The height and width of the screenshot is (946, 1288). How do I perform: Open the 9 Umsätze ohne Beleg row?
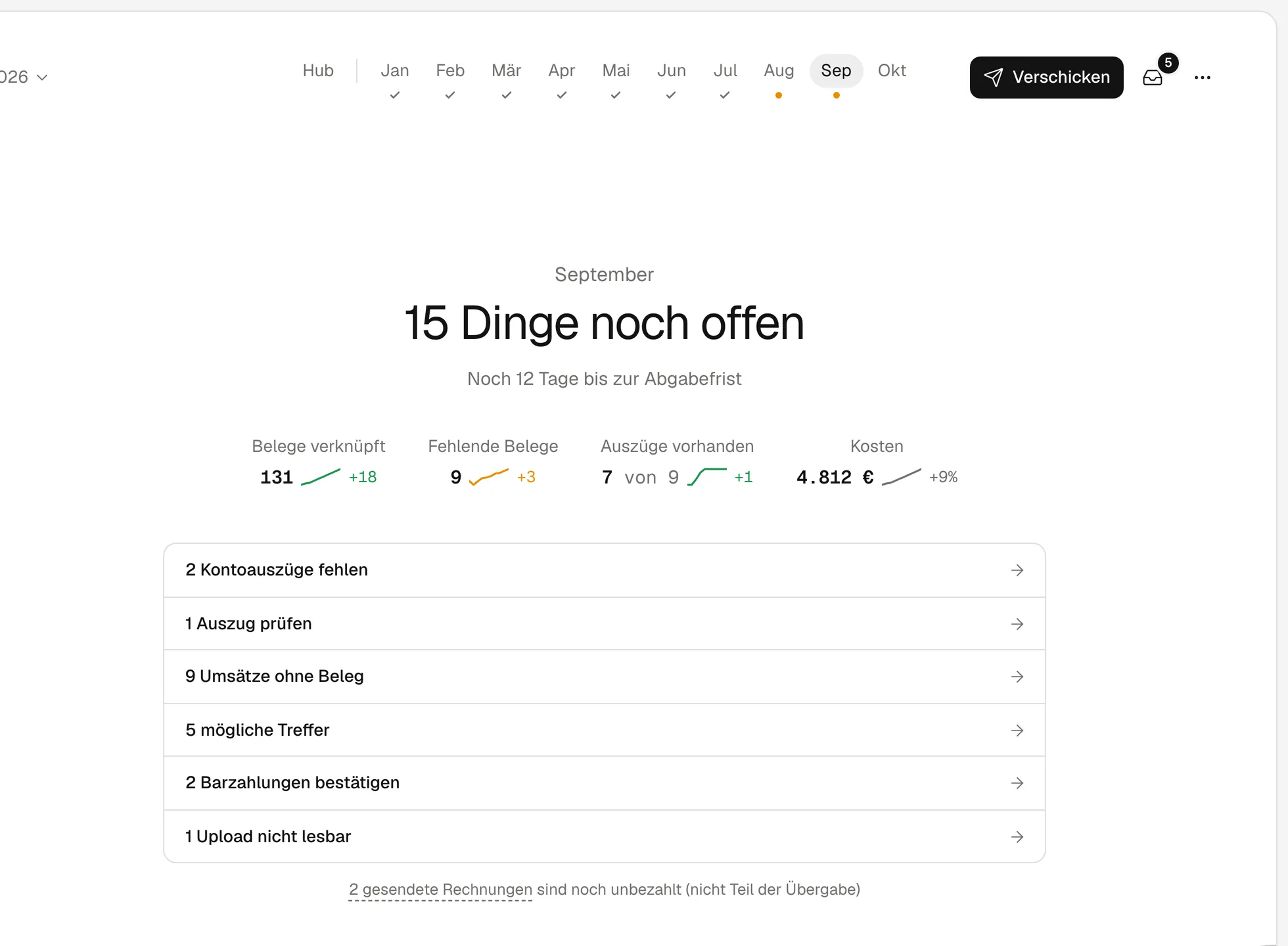tap(604, 677)
